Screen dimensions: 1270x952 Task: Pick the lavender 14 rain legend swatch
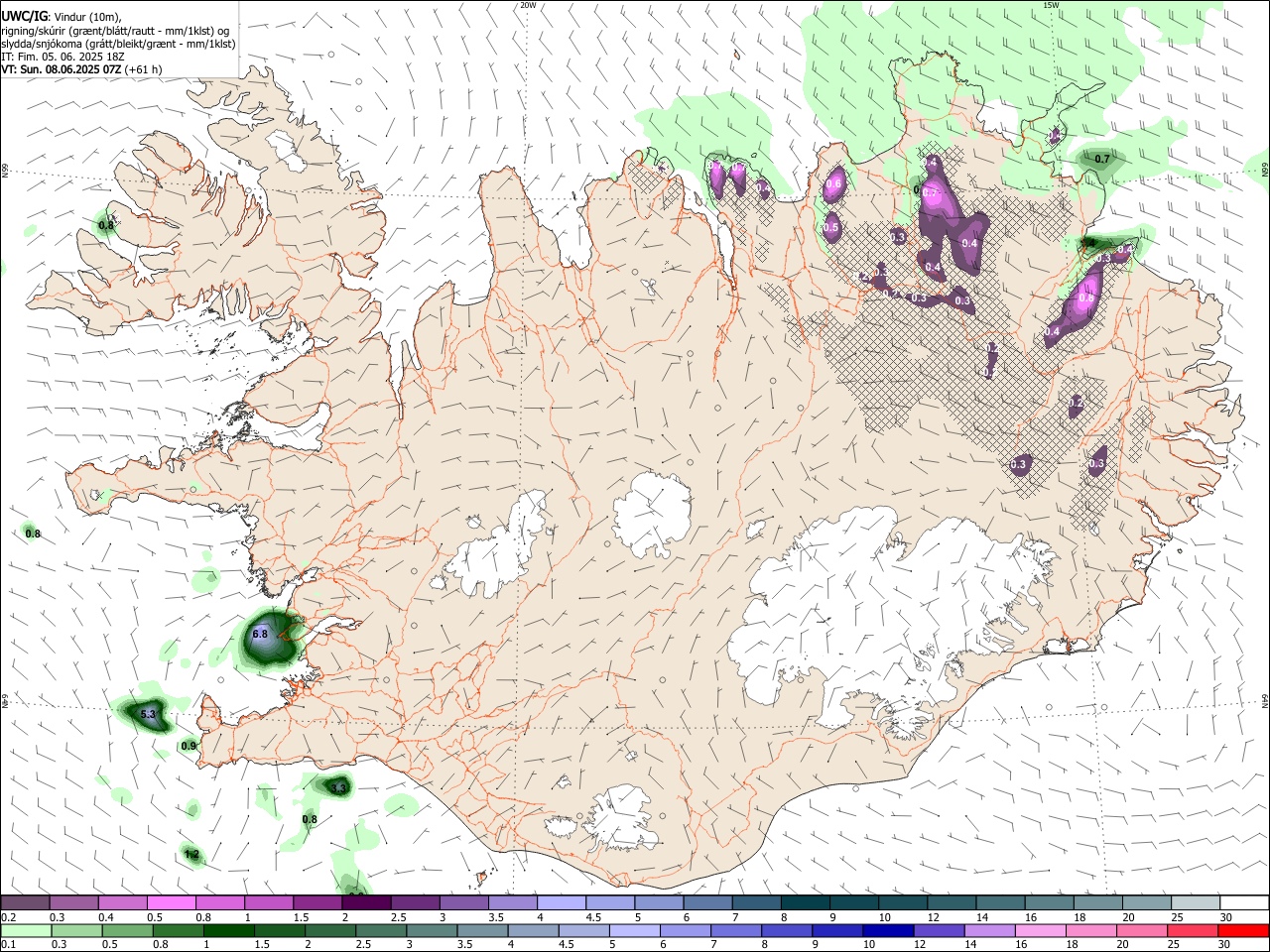click(x=988, y=930)
